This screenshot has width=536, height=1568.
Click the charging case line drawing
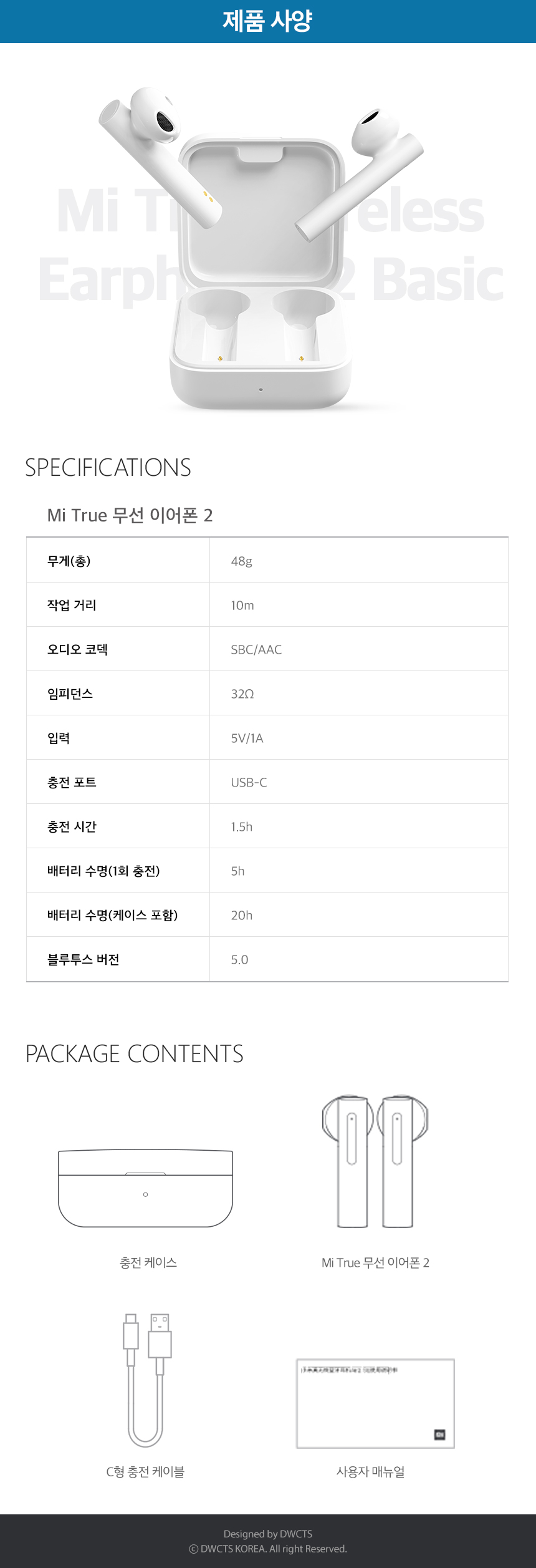[145, 1188]
